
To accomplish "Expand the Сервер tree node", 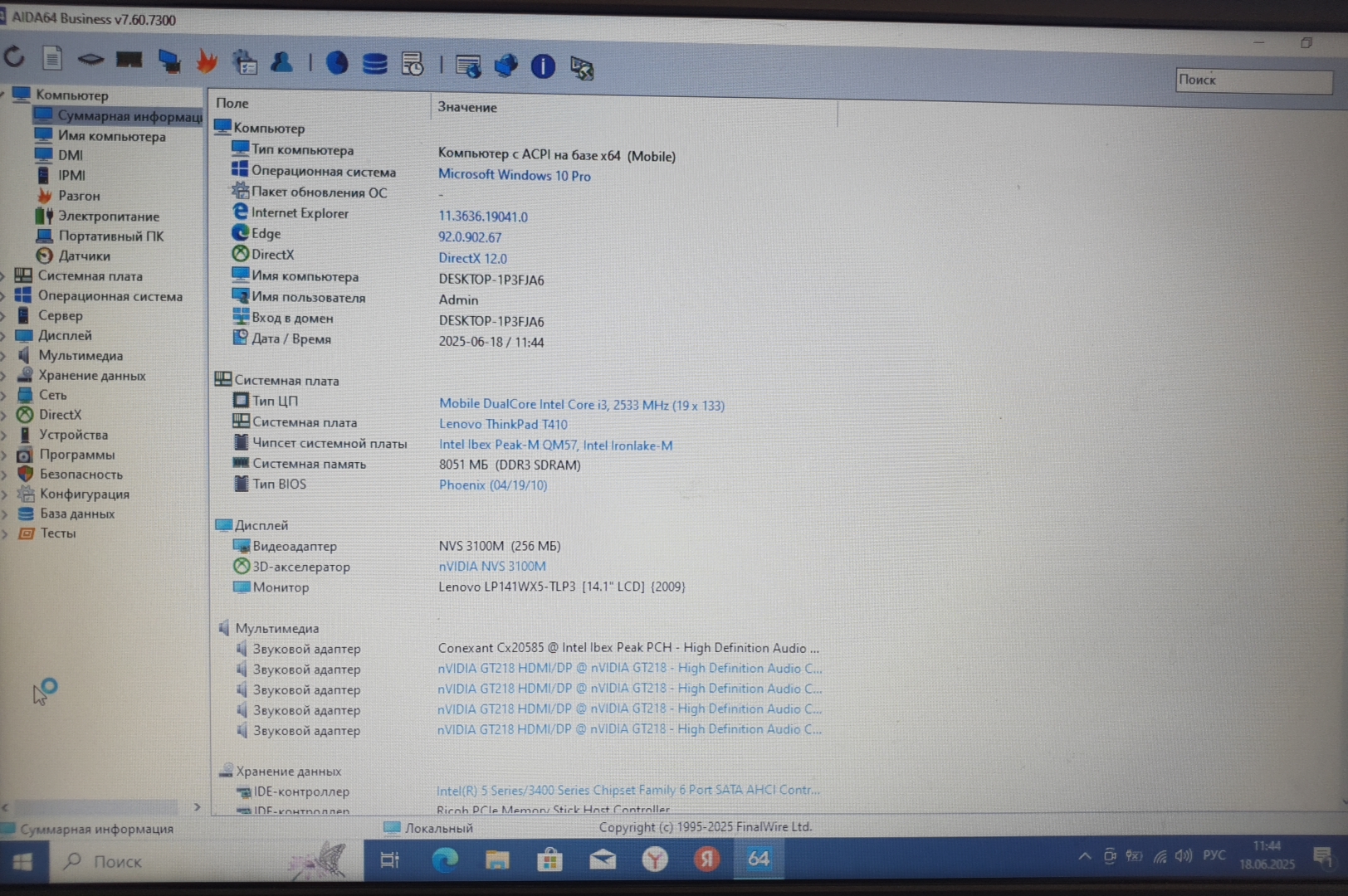I will point(4,315).
